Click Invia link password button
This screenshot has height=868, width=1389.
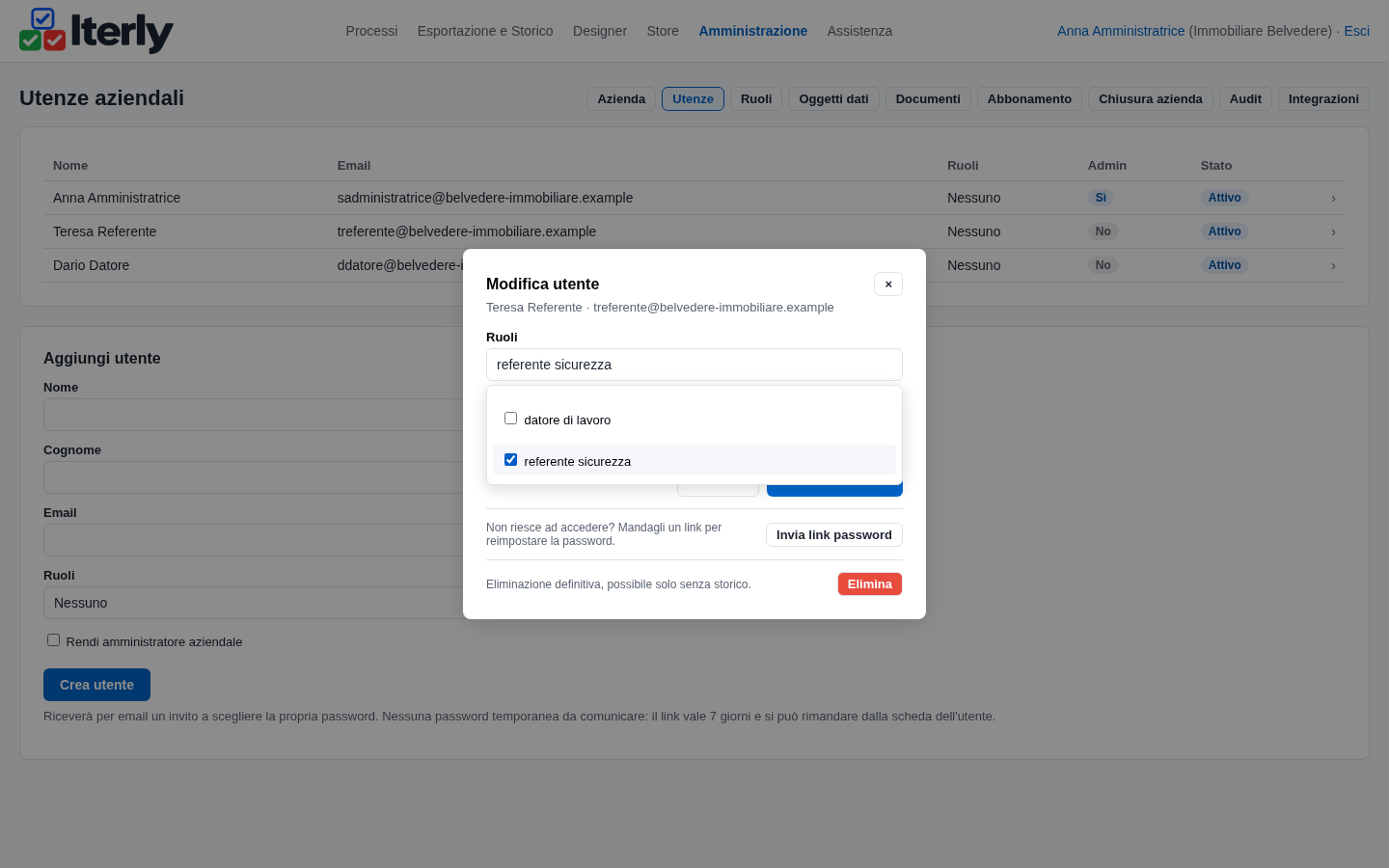[x=834, y=535]
